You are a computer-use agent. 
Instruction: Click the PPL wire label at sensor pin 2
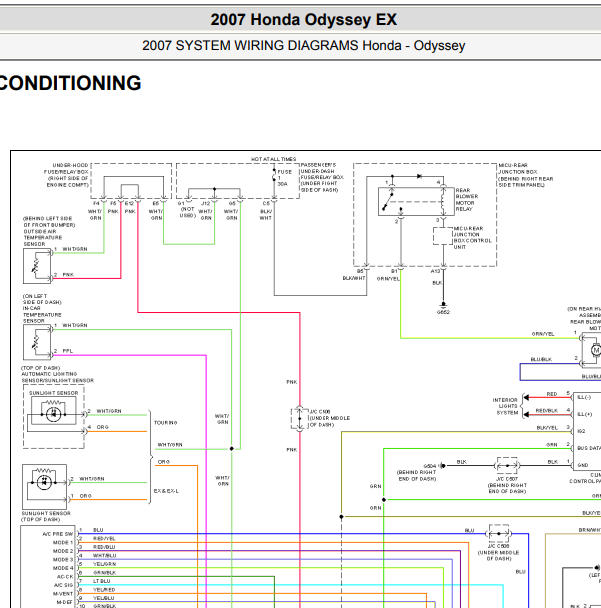(x=67, y=351)
